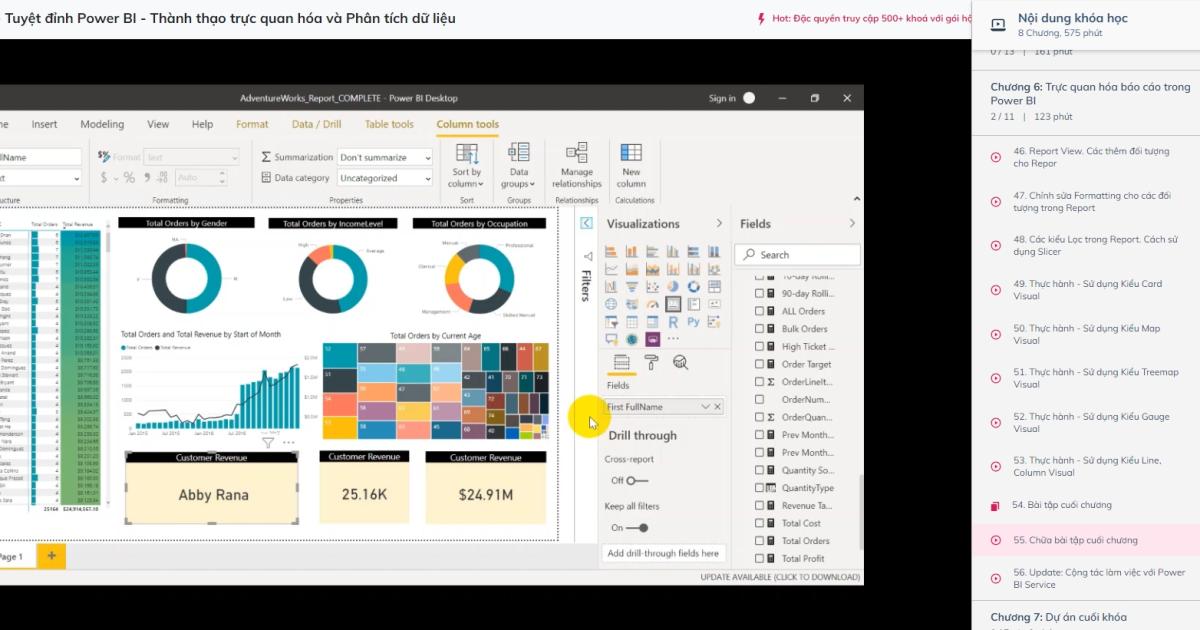Open the Data / Drill tab
This screenshot has height=630, width=1200.
316,124
